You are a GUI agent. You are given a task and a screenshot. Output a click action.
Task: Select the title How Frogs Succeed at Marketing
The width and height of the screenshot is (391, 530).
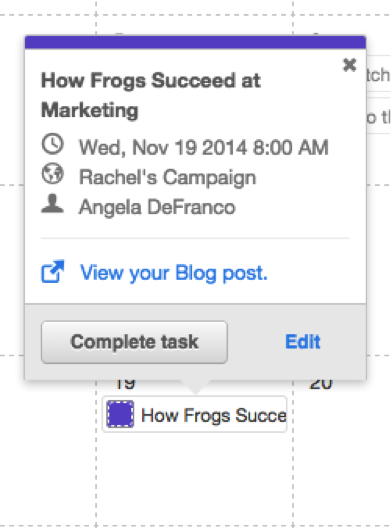151,95
